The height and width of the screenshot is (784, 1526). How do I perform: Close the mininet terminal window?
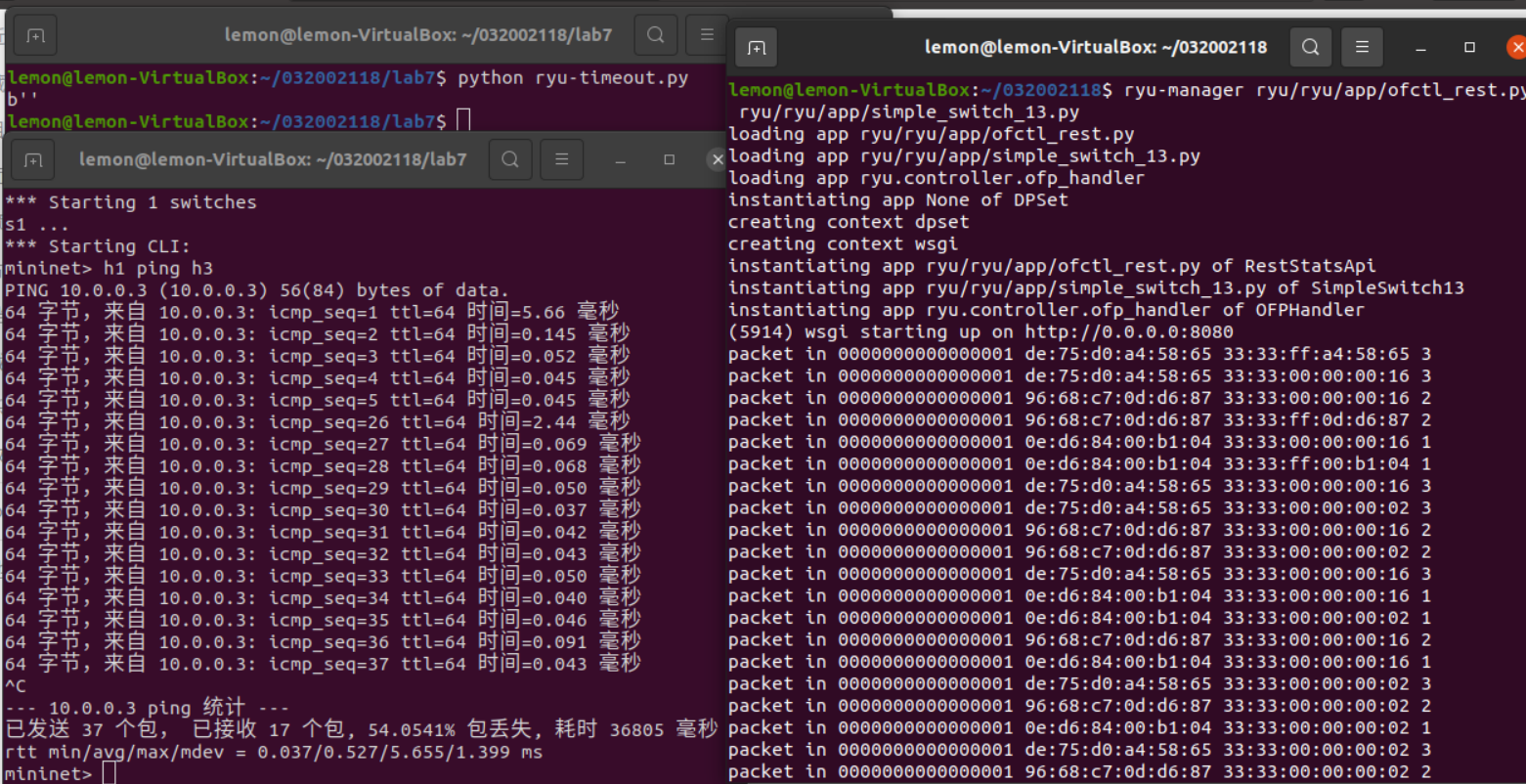[x=717, y=159]
